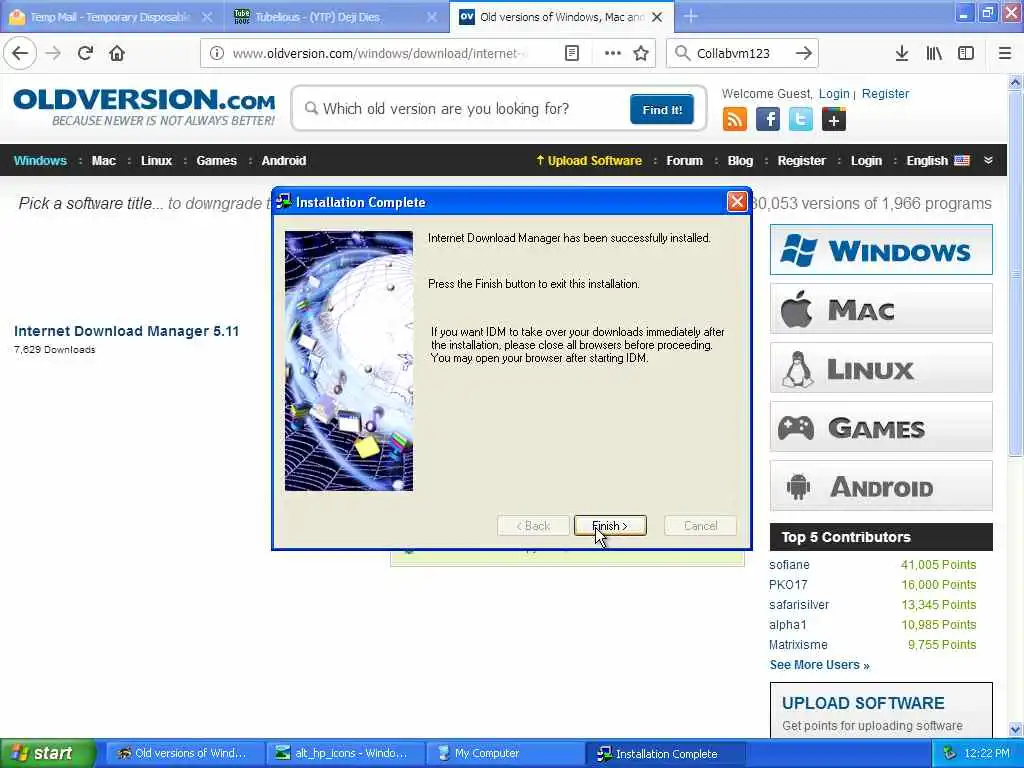Open the Twitter icon on OldVersion
This screenshot has height=768, width=1024.
click(x=801, y=120)
